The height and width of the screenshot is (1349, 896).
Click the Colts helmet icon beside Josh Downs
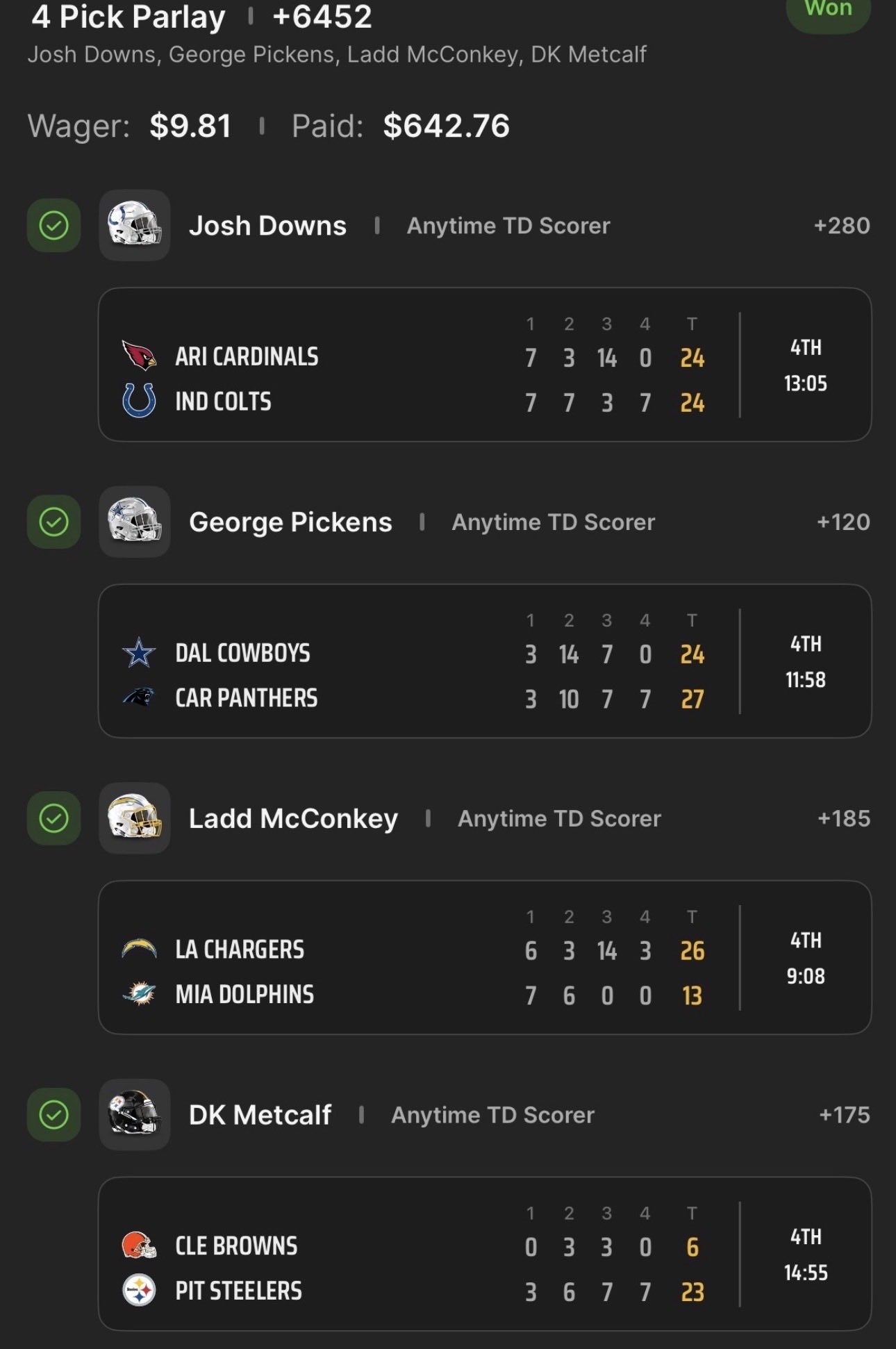(135, 225)
